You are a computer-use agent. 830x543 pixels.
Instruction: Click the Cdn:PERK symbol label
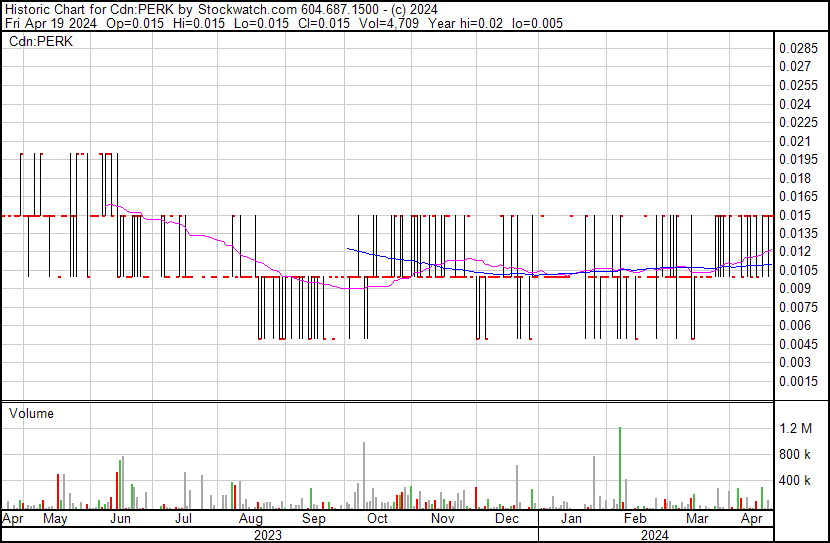pos(41,42)
